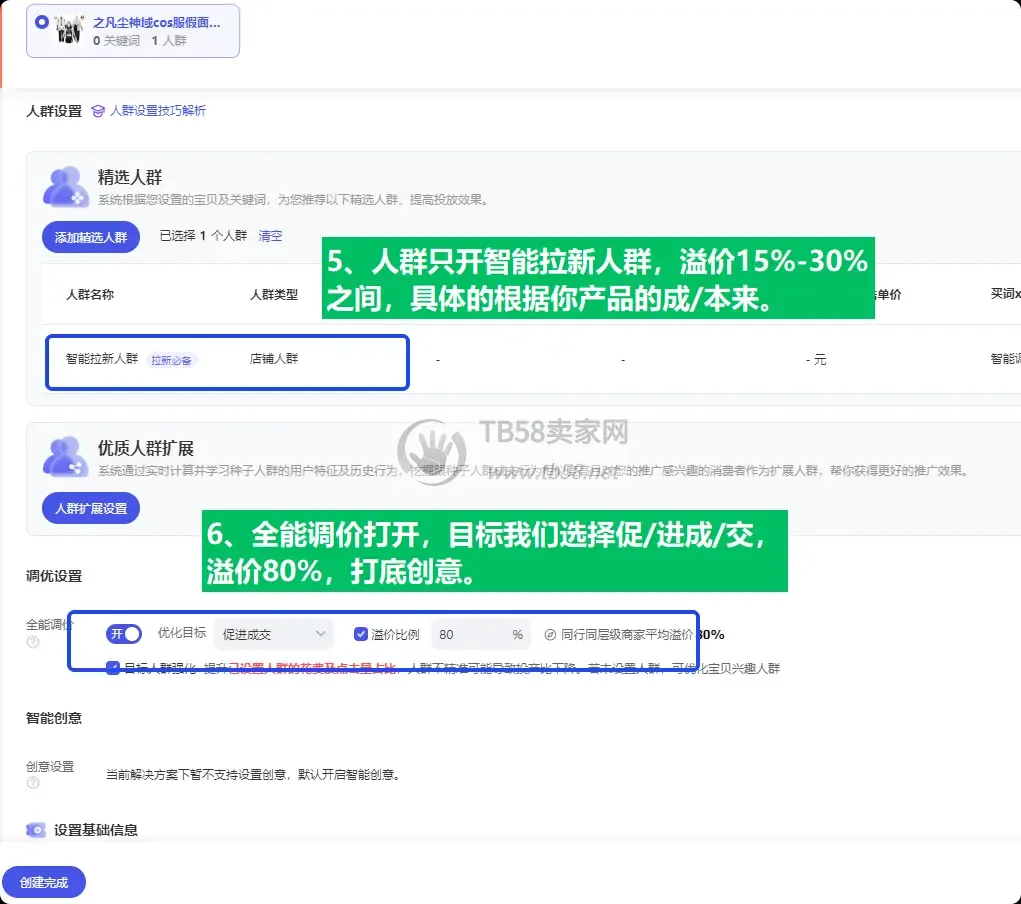Uncheck the 溢价比例 checkbox
This screenshot has height=904, width=1021.
361,634
